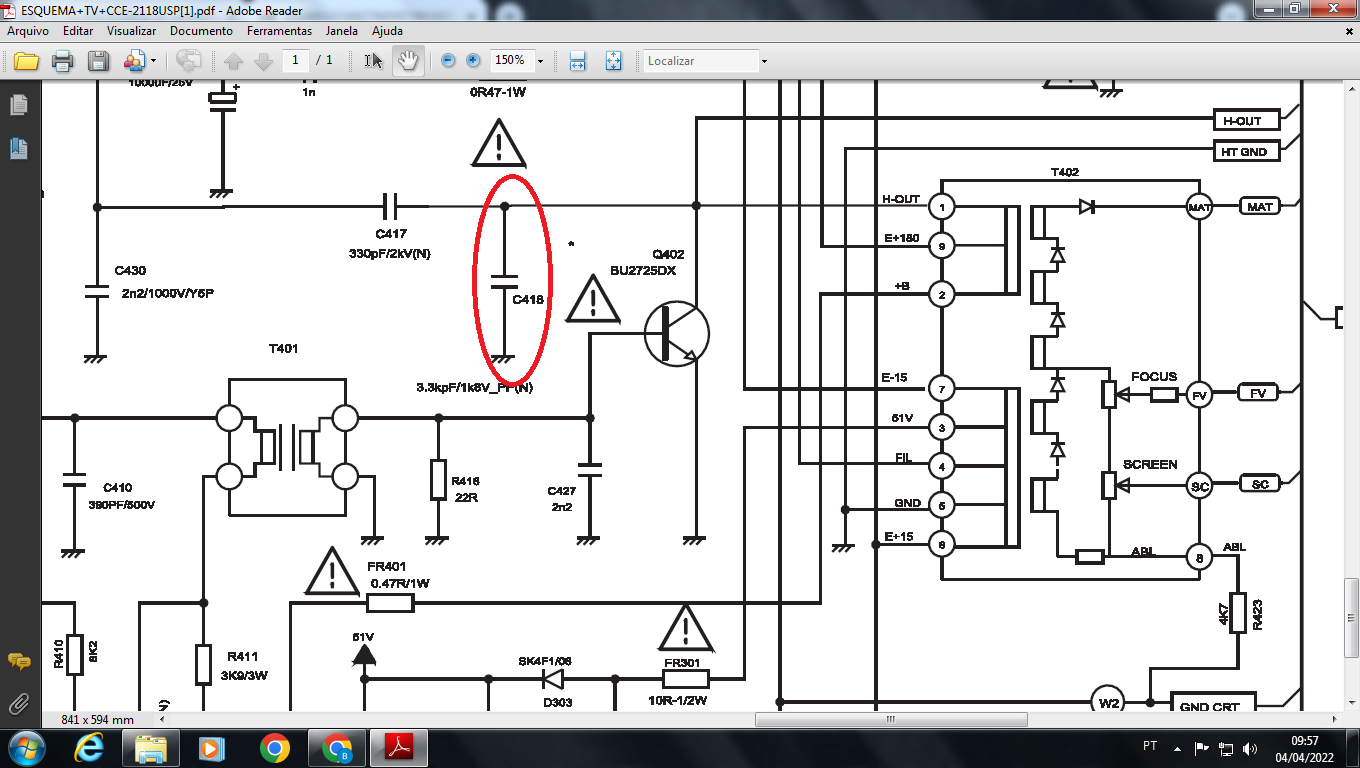Go to previous page with up arrow
Viewport: 1360px width, 768px height.
(234, 61)
